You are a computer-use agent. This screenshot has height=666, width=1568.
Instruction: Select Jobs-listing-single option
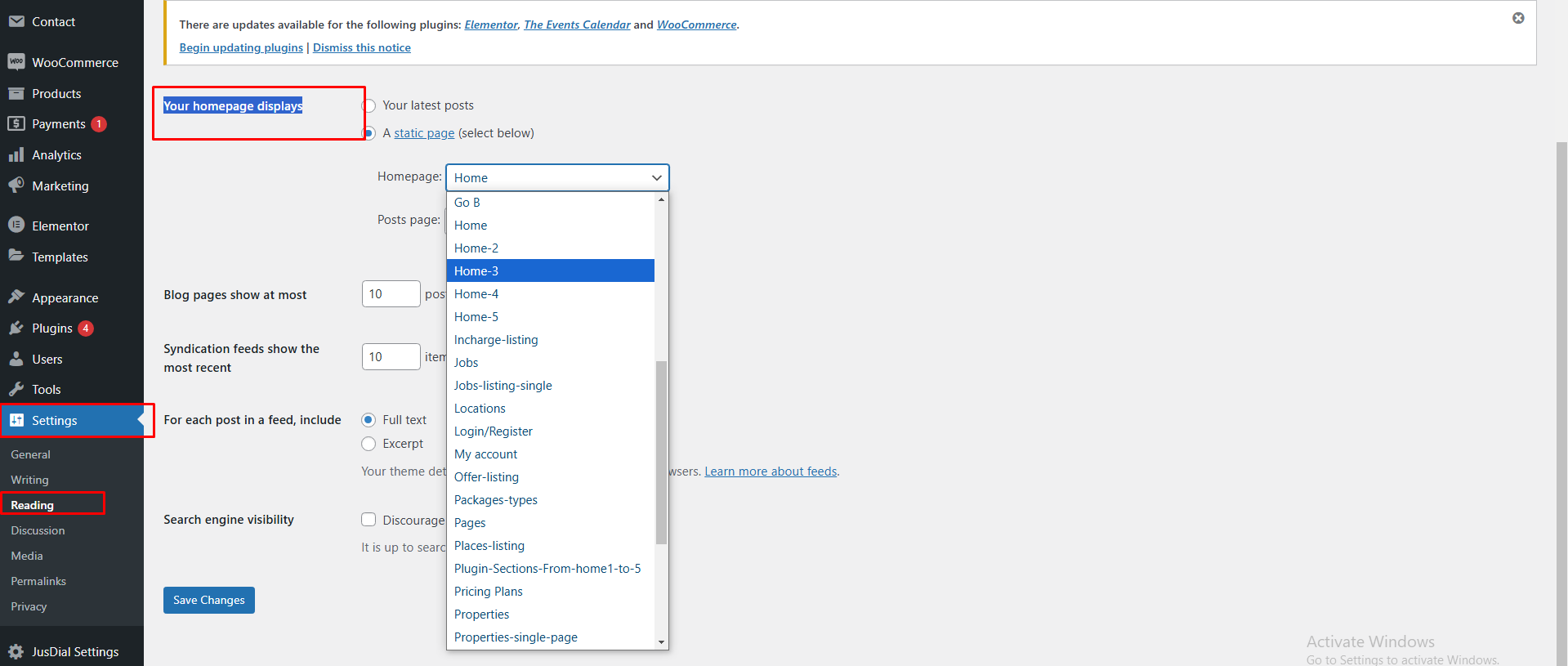click(x=551, y=386)
